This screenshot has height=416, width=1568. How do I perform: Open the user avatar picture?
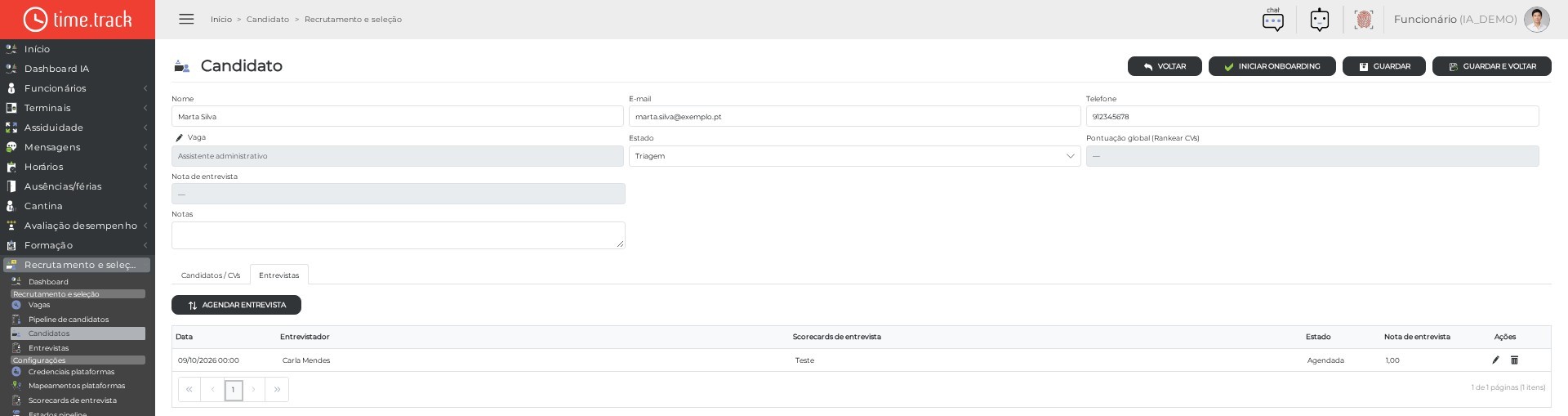click(1536, 20)
